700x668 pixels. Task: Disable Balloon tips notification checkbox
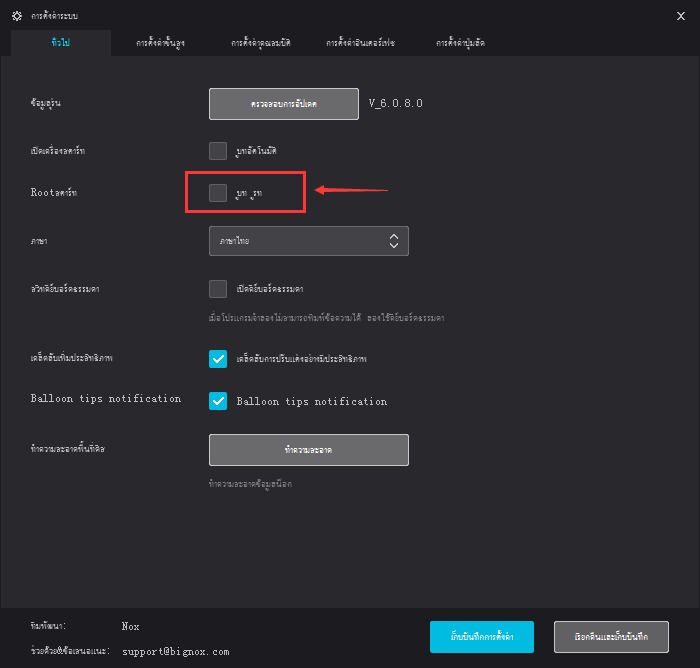[x=218, y=400]
